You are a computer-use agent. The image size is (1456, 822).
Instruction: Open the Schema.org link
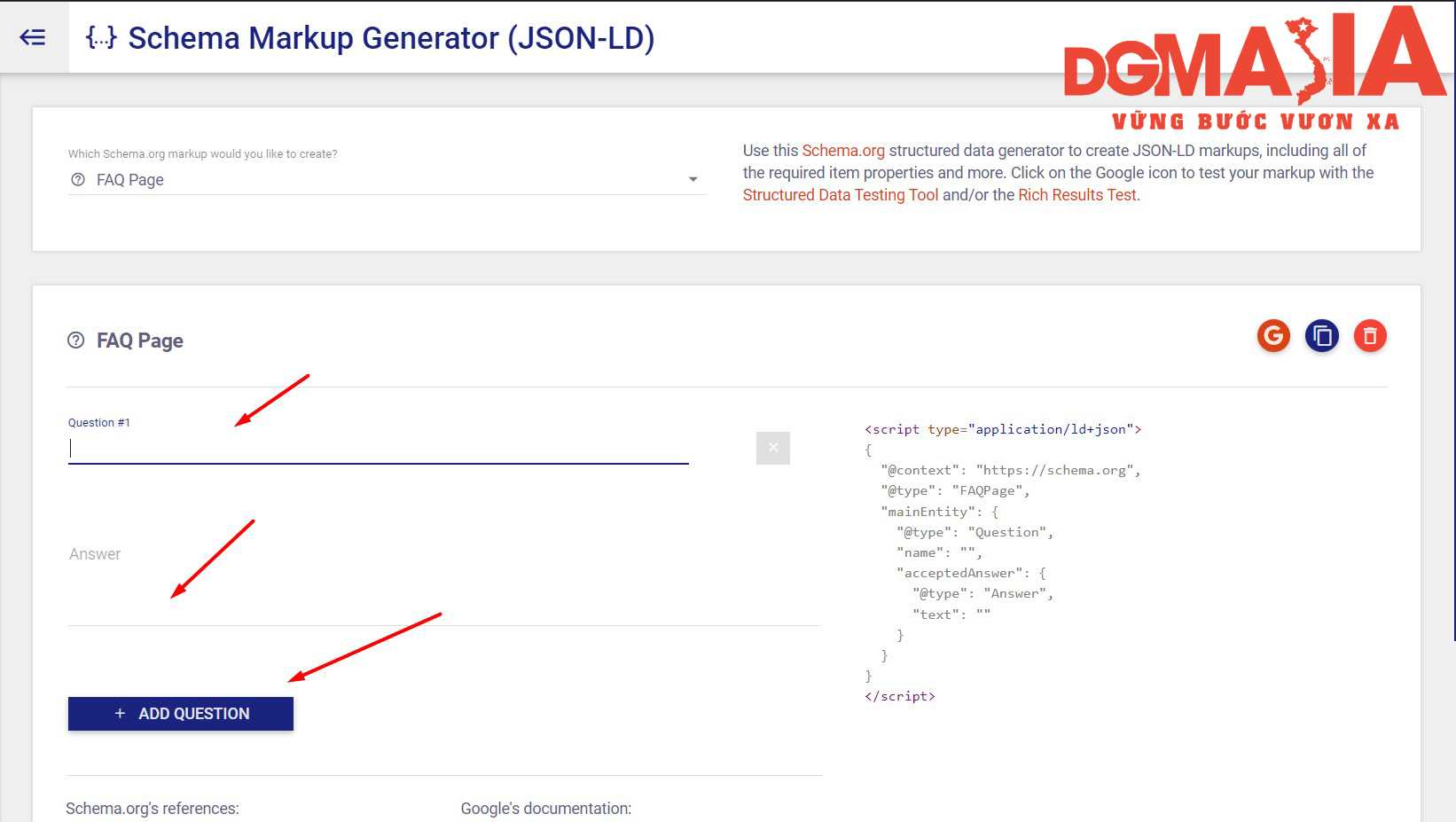point(843,151)
